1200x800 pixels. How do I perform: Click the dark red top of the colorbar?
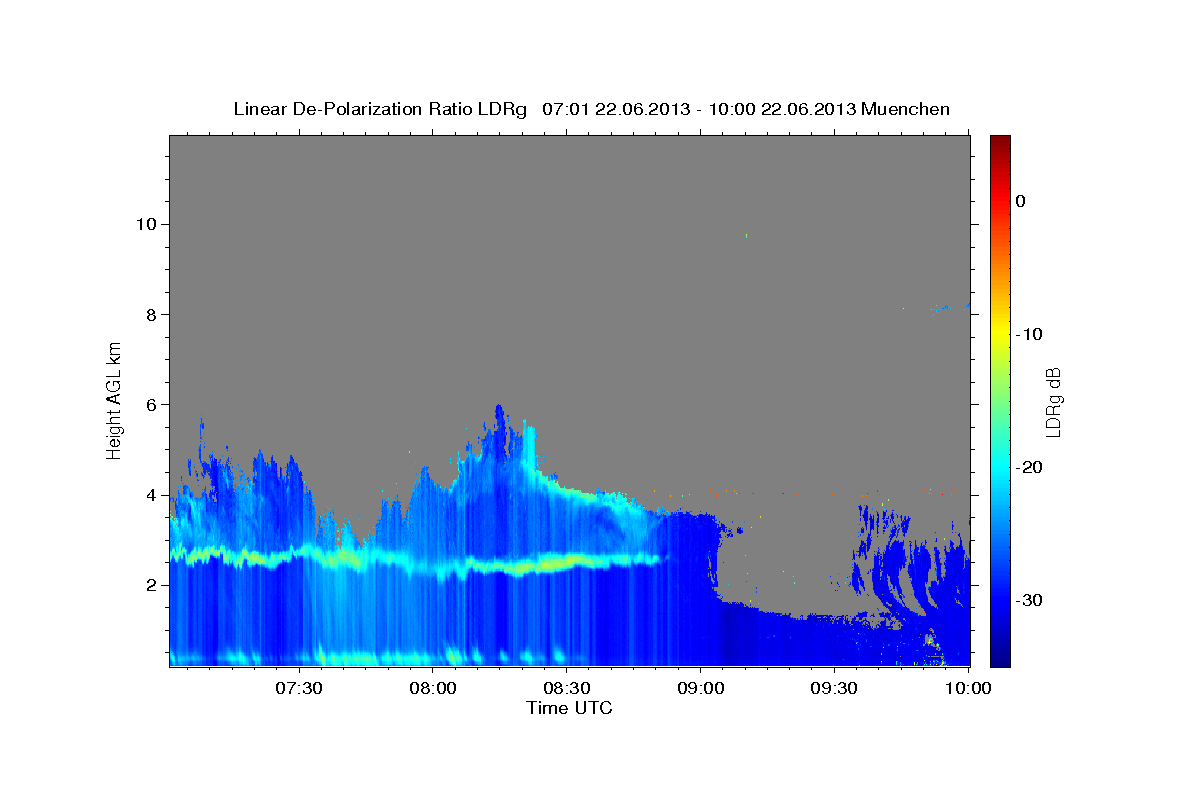[x=1000, y=140]
